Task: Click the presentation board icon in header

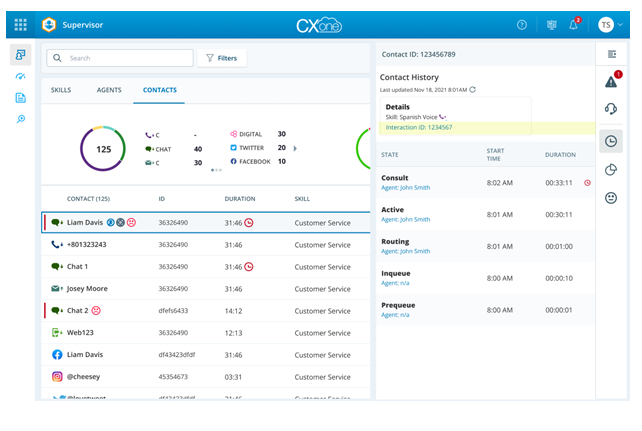Action: point(552,25)
